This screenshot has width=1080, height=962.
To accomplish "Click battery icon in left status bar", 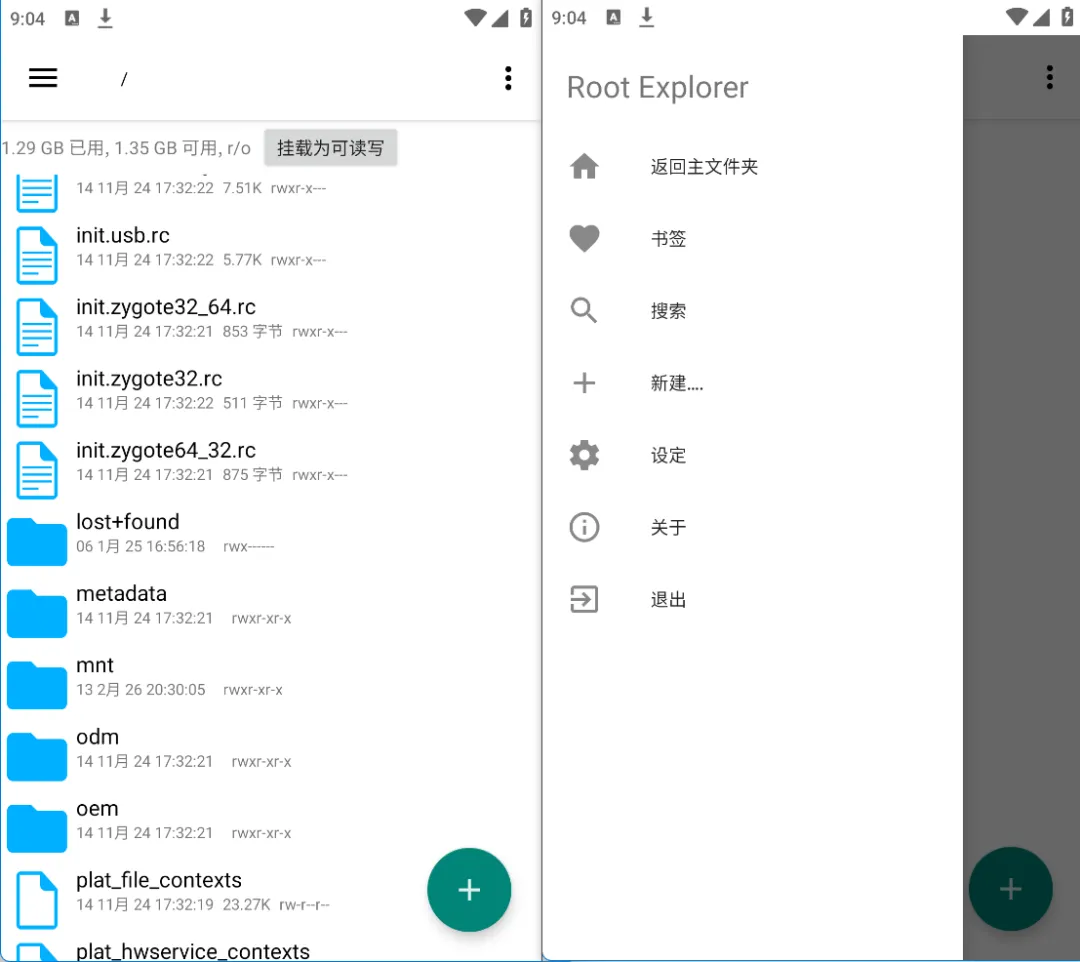I will coord(526,17).
